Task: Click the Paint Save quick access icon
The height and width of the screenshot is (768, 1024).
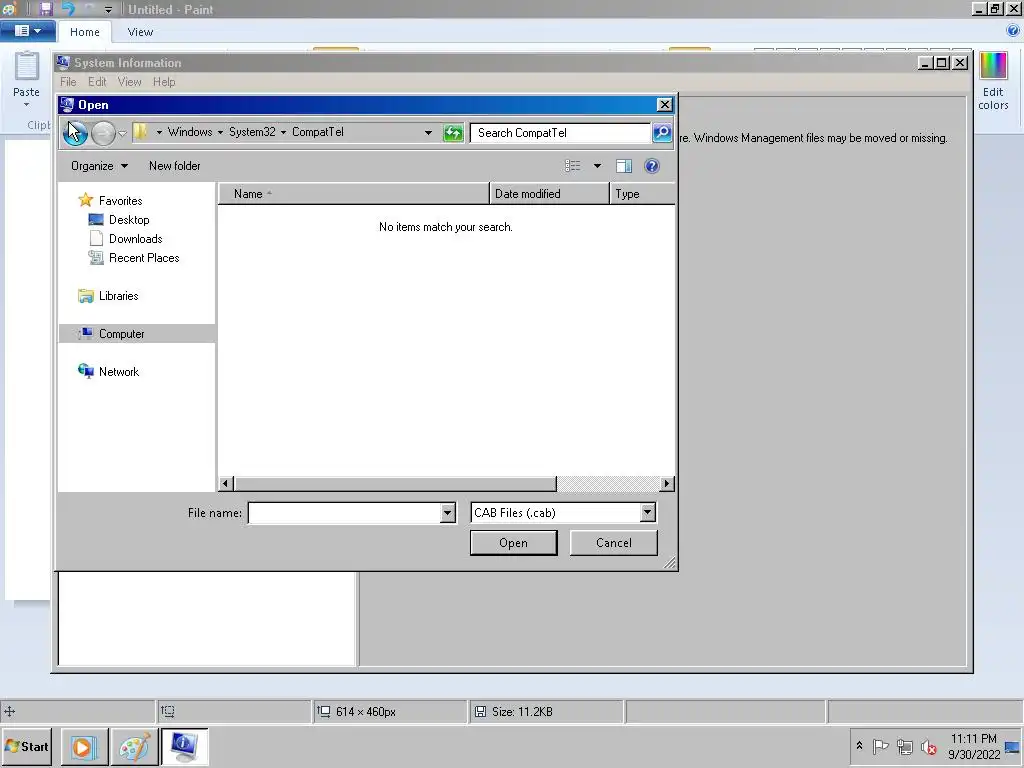Action: pos(46,9)
